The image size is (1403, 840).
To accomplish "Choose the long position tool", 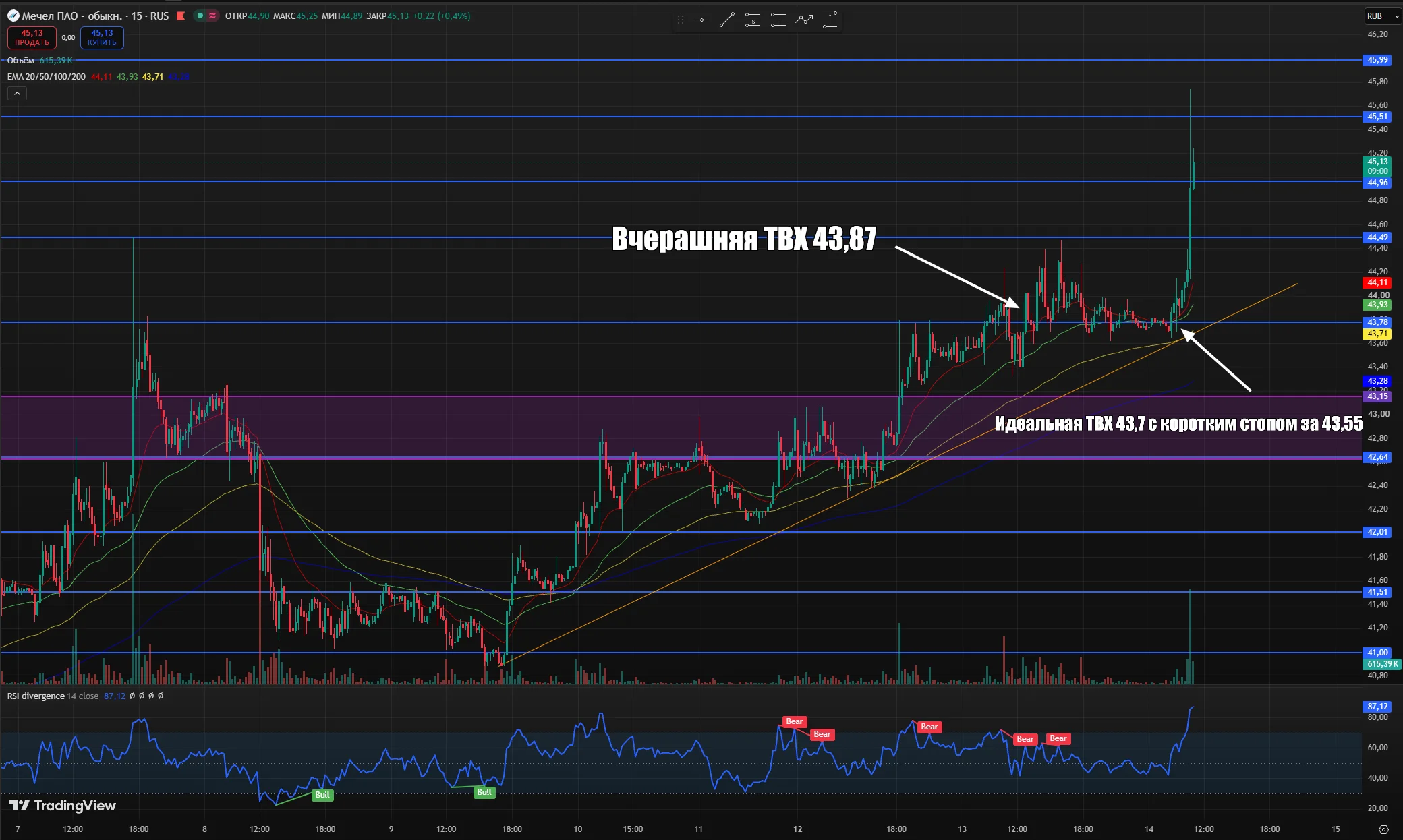I will click(778, 20).
